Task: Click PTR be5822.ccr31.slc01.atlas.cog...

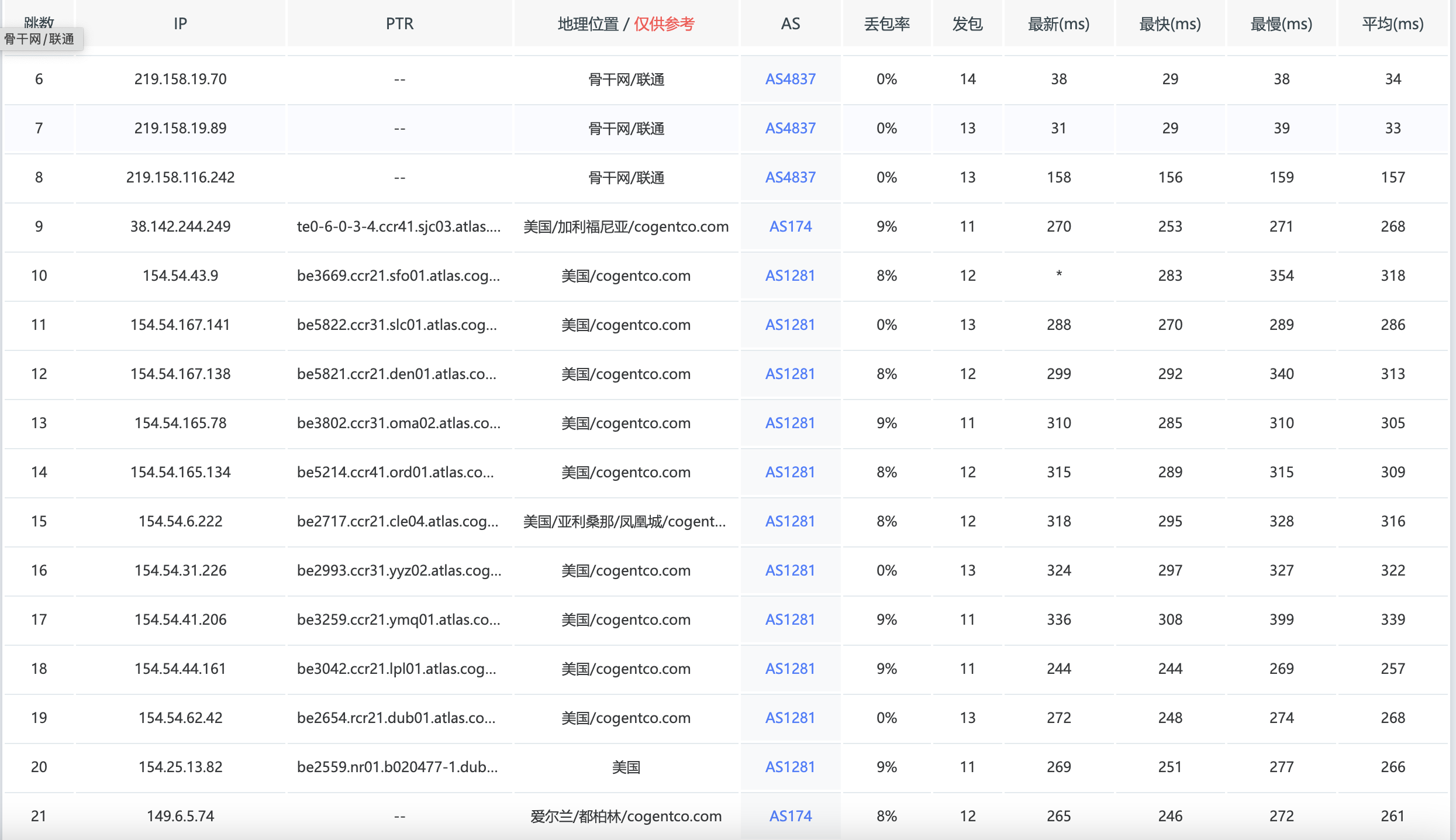Action: (x=397, y=325)
